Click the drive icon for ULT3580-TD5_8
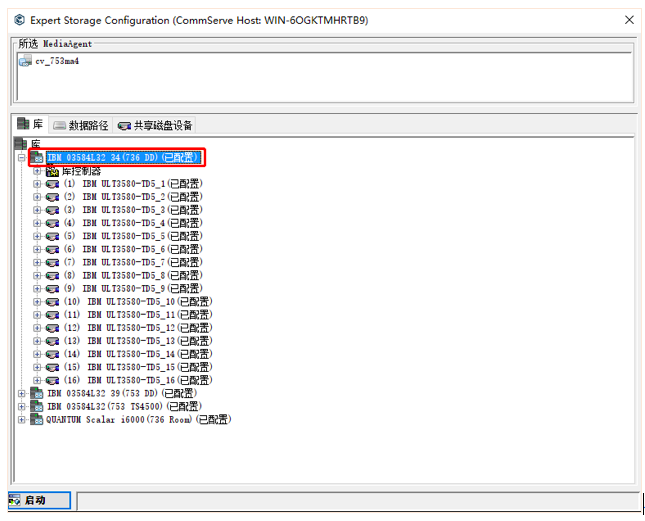This screenshot has width=645, height=521. click(x=52, y=276)
